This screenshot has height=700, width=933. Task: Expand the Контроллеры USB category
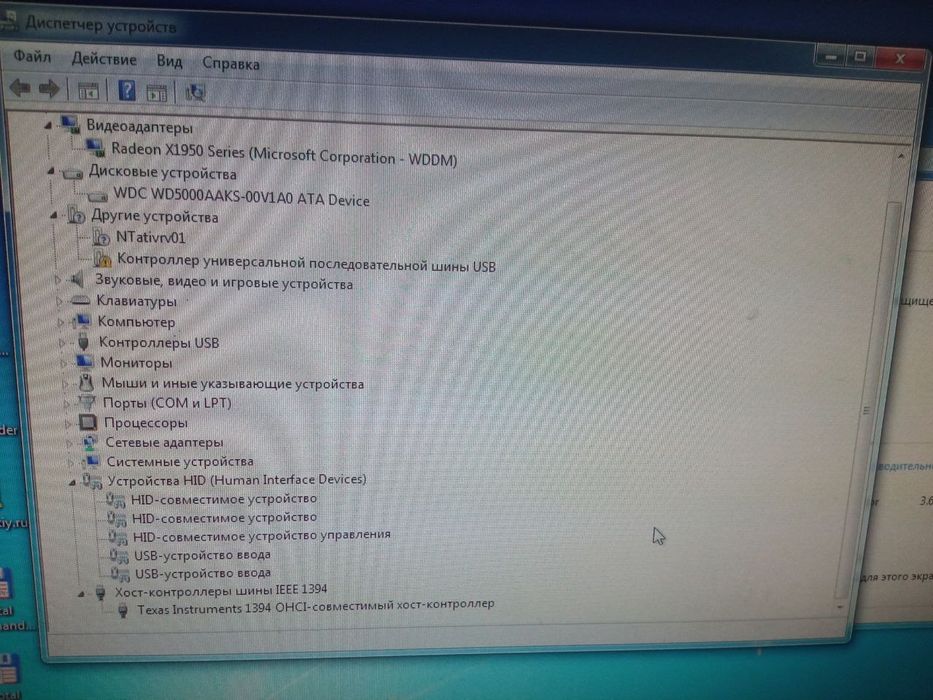pos(62,343)
